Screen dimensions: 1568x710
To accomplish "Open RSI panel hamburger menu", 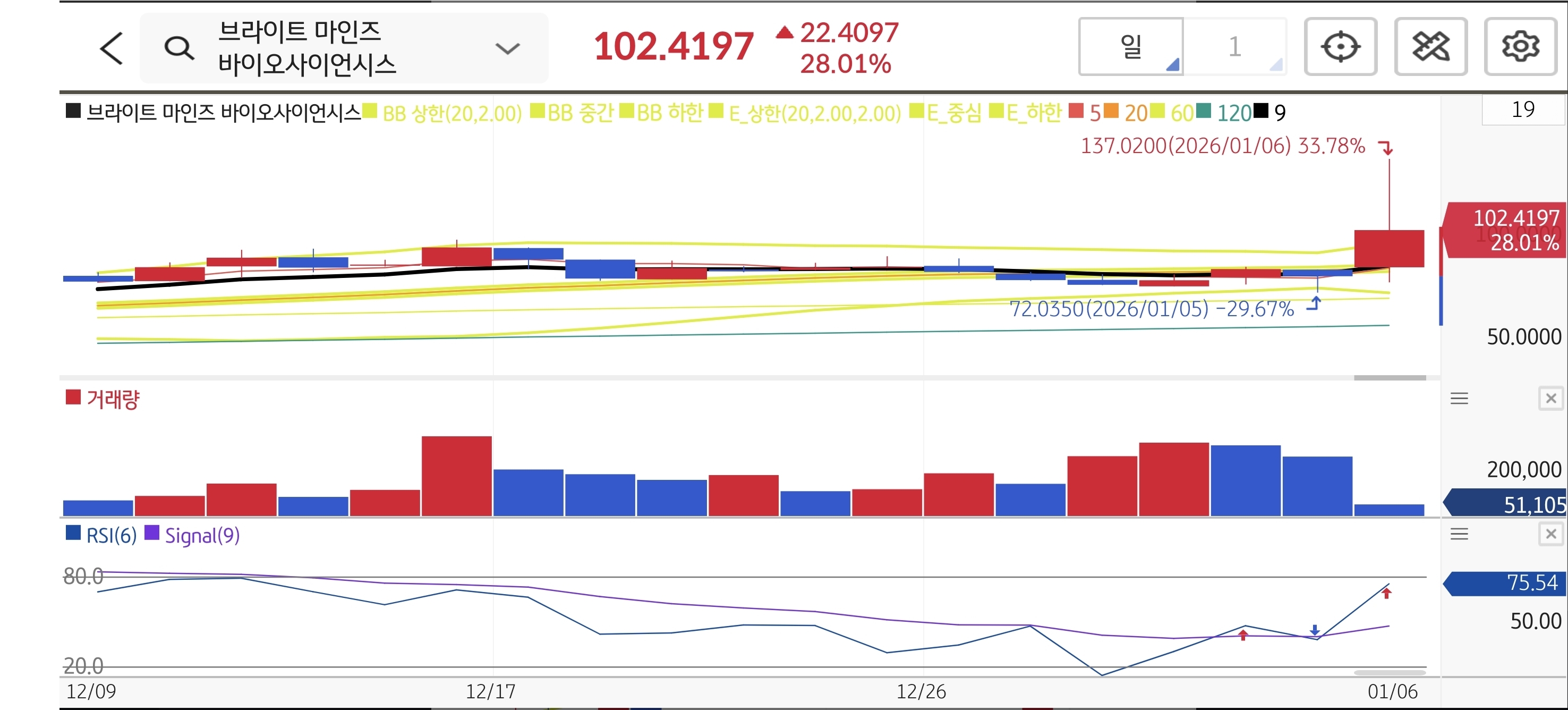I will coord(1459,535).
